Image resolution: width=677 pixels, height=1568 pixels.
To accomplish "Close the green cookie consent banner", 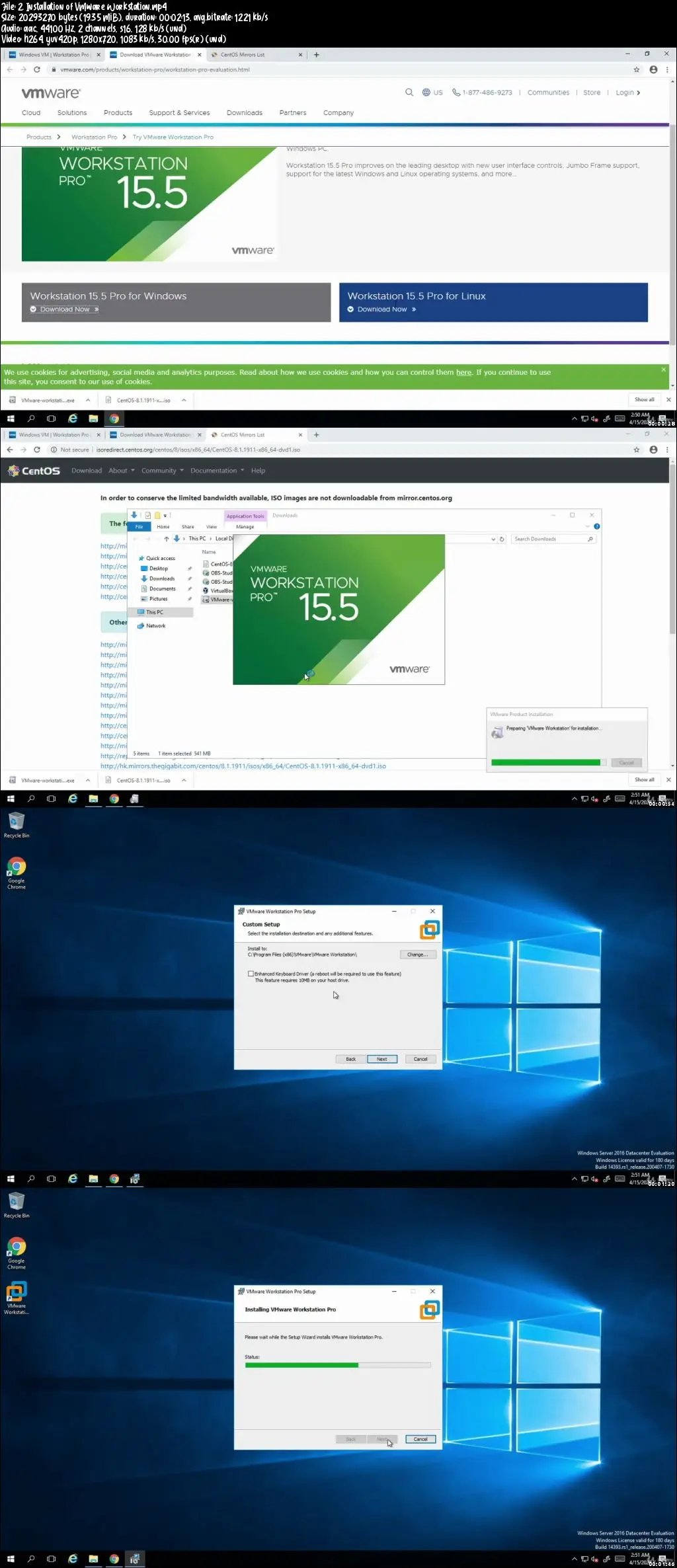I will click(x=663, y=370).
